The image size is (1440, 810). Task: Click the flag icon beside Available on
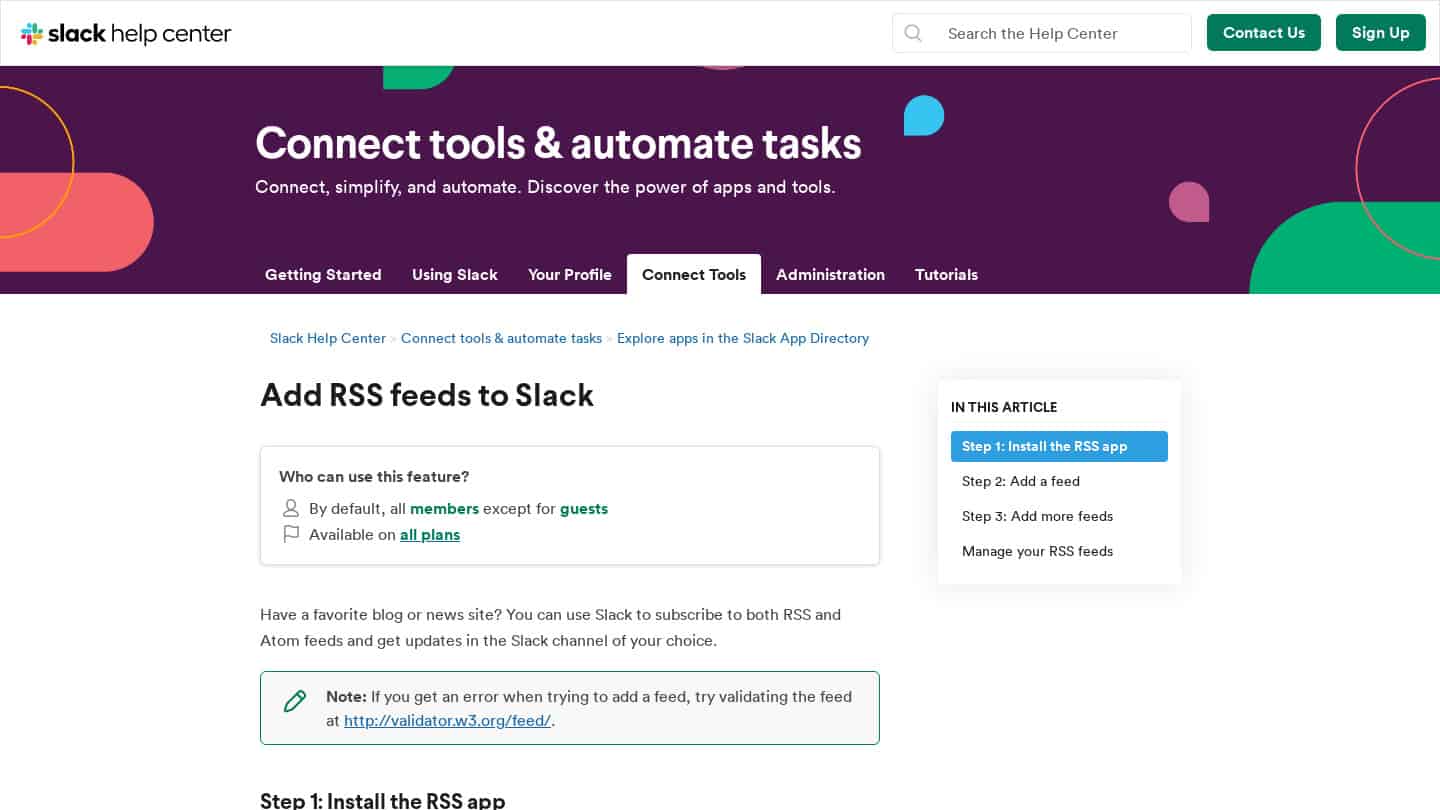pos(291,534)
